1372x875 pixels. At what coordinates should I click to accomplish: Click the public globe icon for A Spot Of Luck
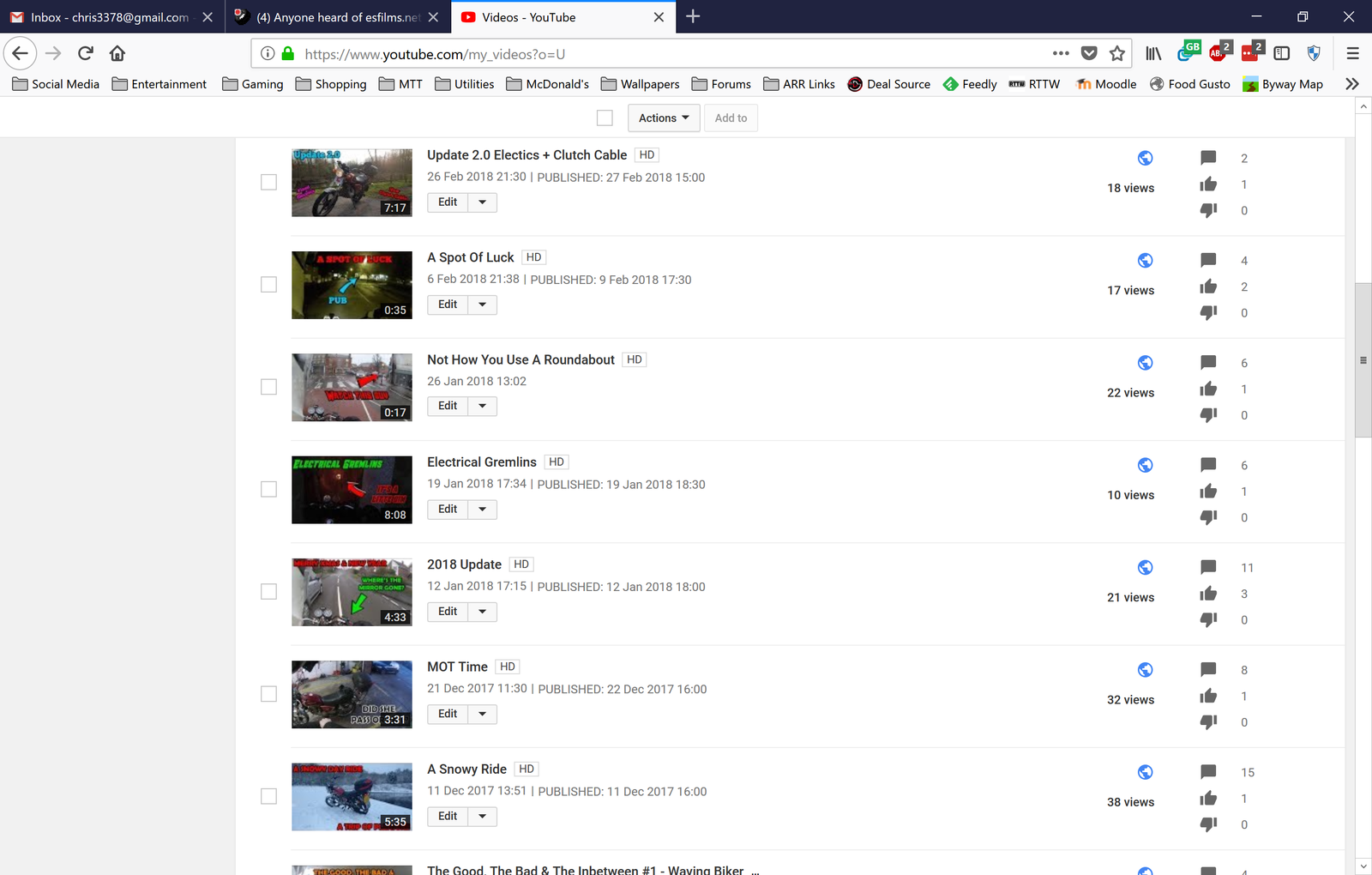coord(1146,260)
